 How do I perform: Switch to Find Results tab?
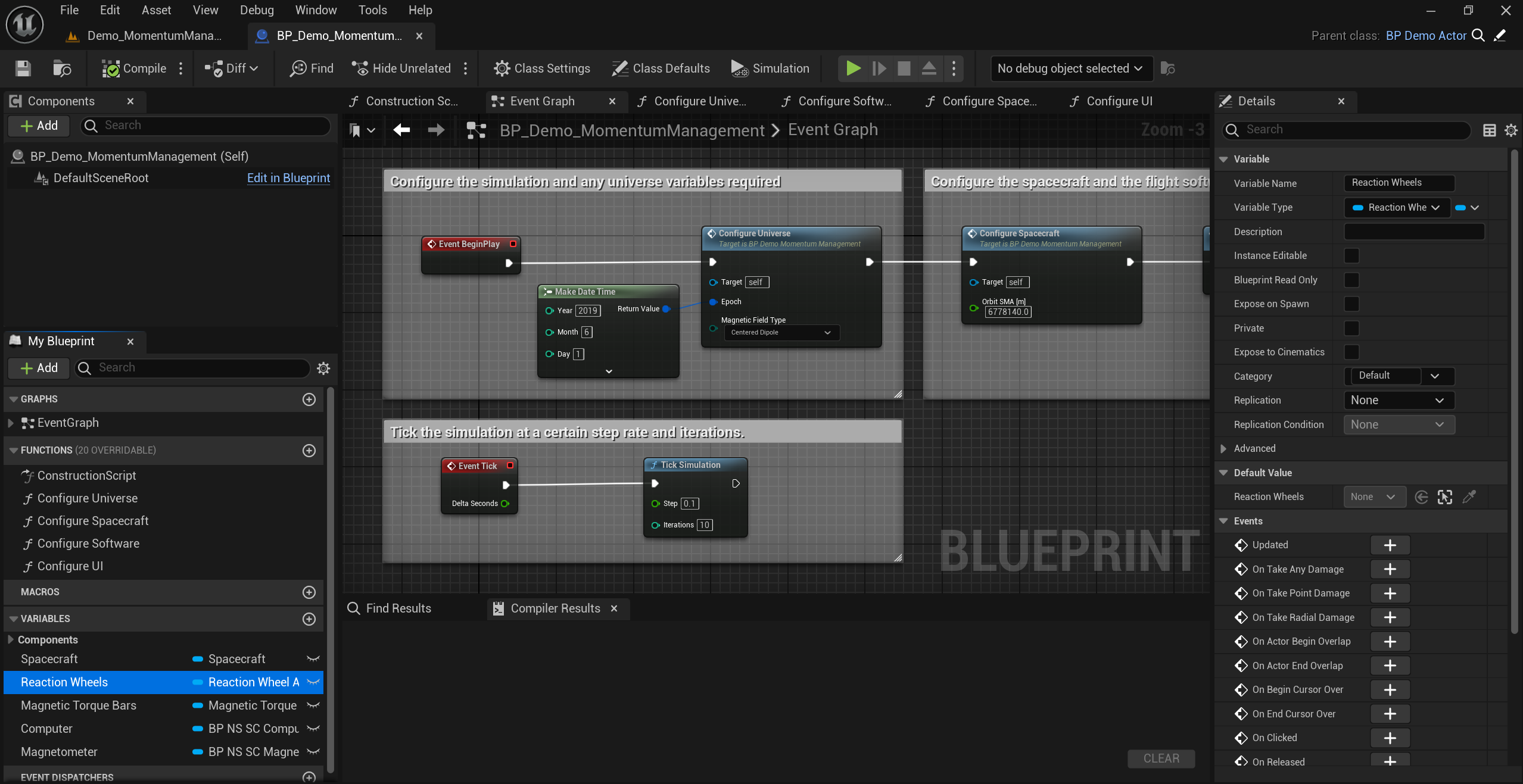pos(390,609)
